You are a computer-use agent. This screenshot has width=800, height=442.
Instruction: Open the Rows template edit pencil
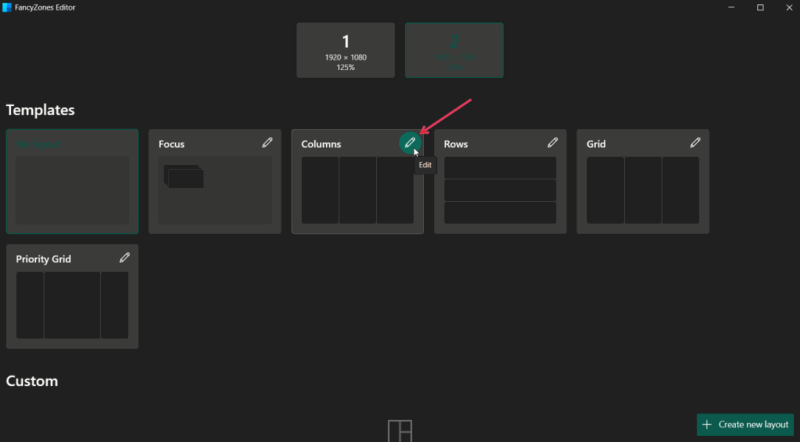(552, 143)
